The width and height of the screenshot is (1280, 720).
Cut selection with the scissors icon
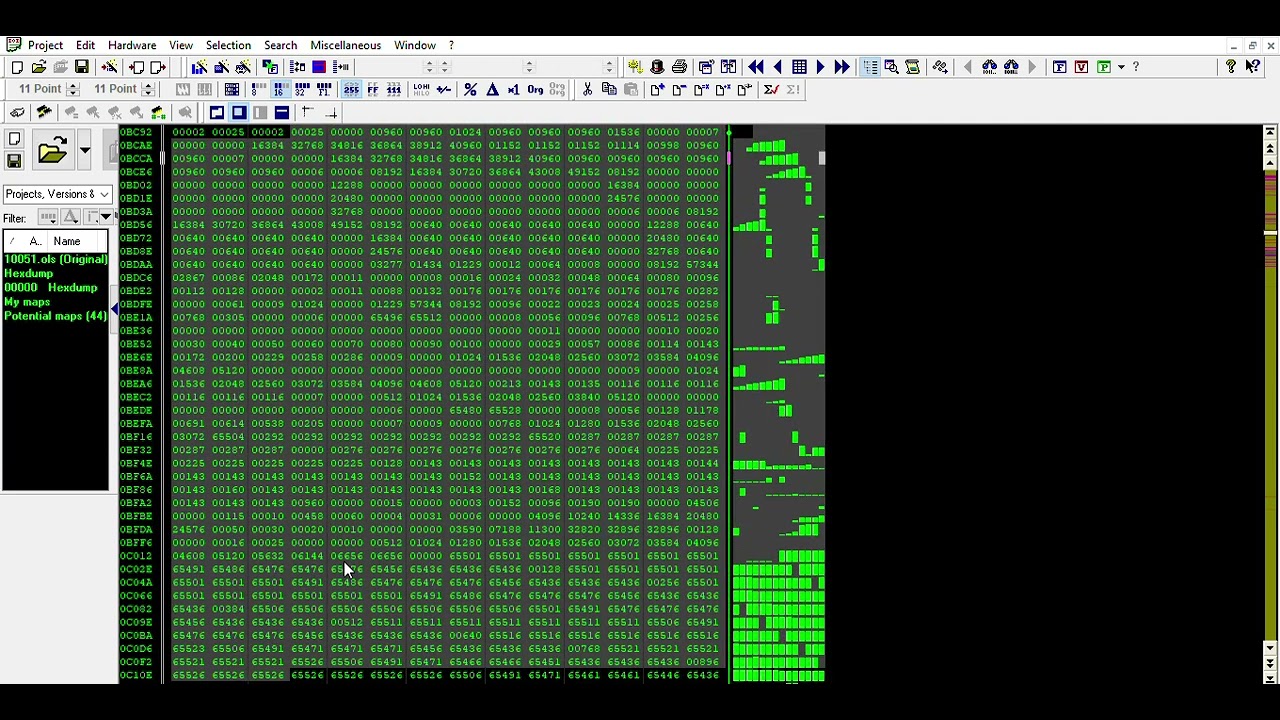tap(587, 90)
